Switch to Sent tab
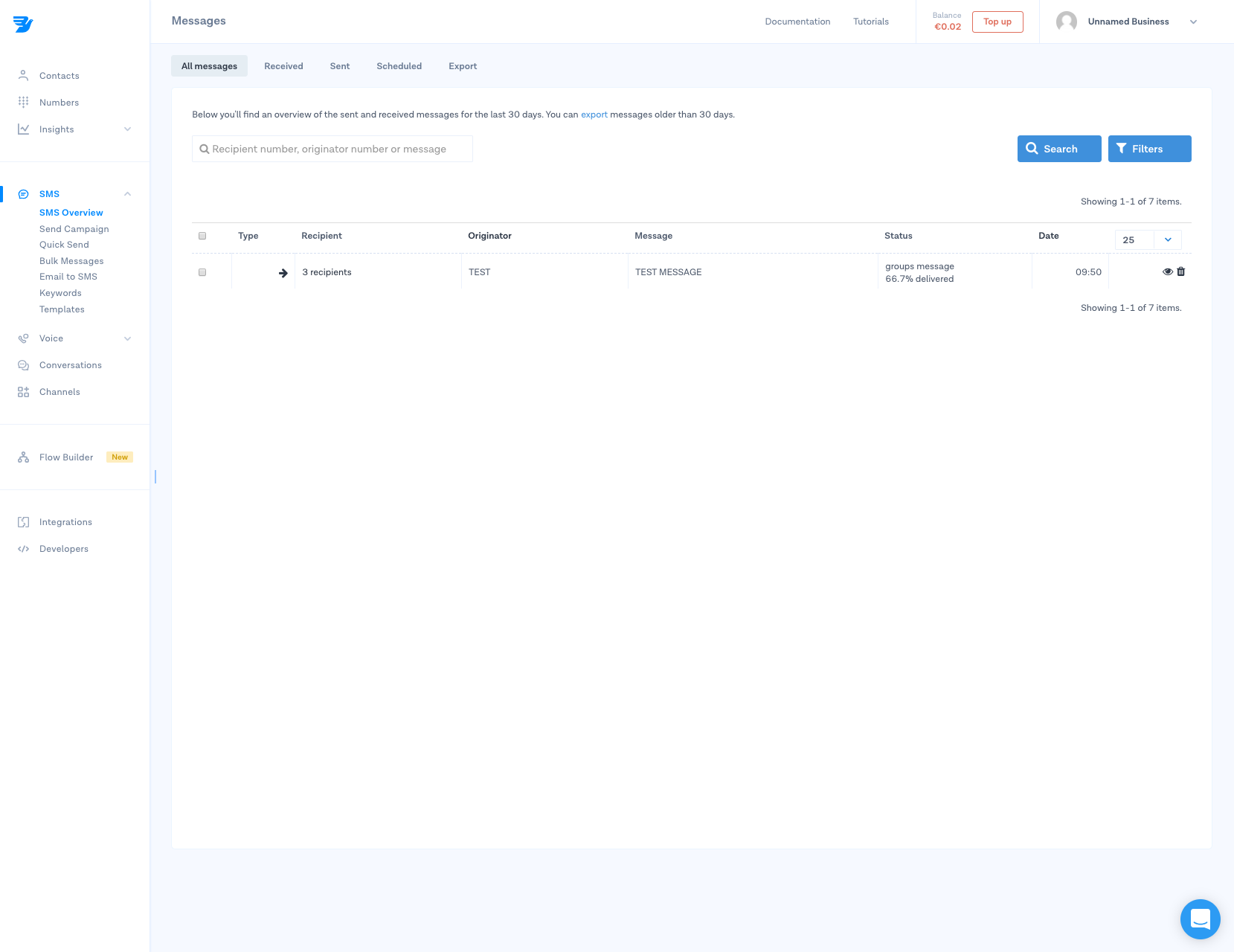The width and height of the screenshot is (1234, 952). click(340, 66)
